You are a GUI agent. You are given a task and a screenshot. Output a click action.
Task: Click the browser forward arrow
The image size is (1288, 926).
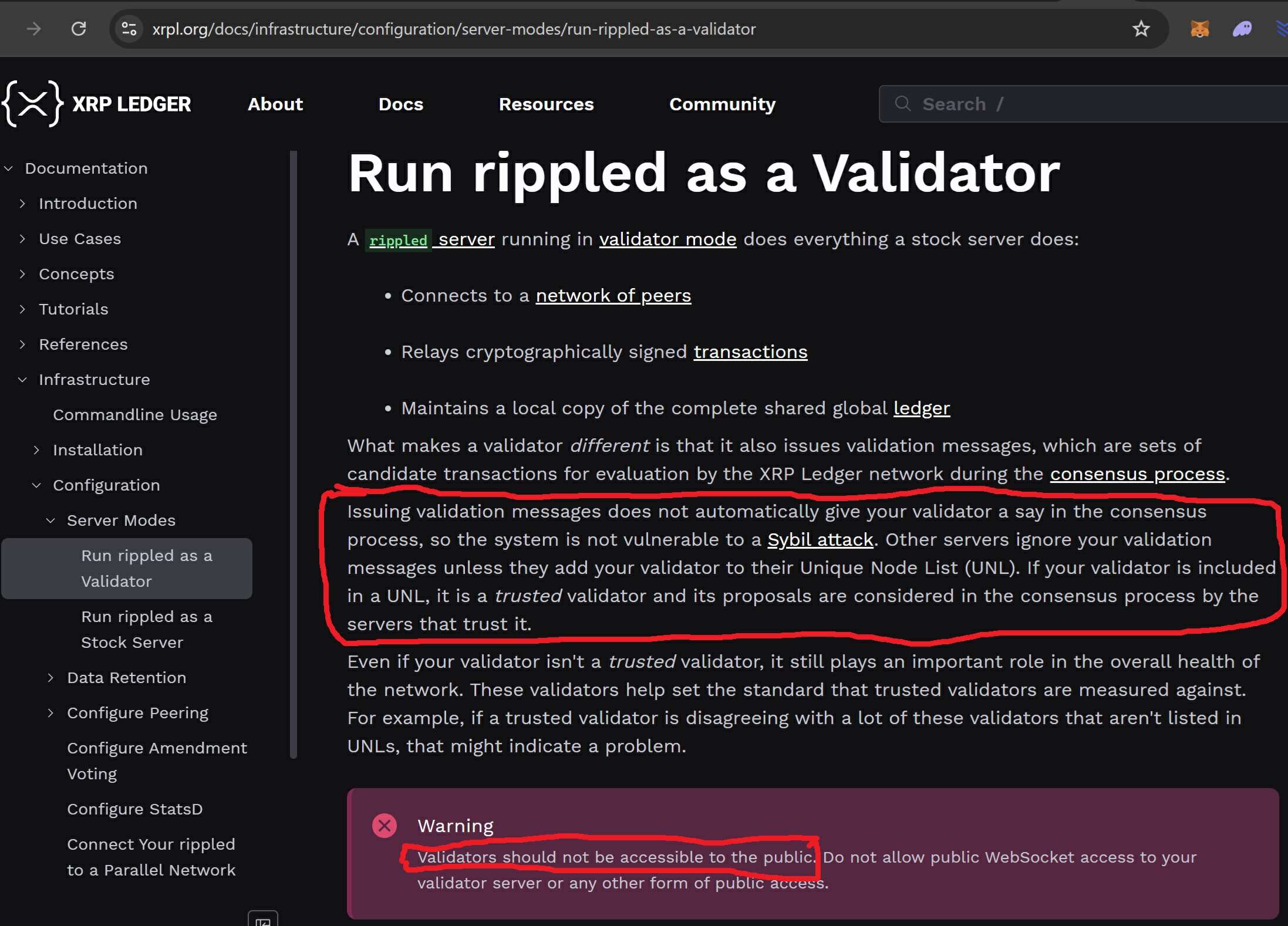[34, 29]
